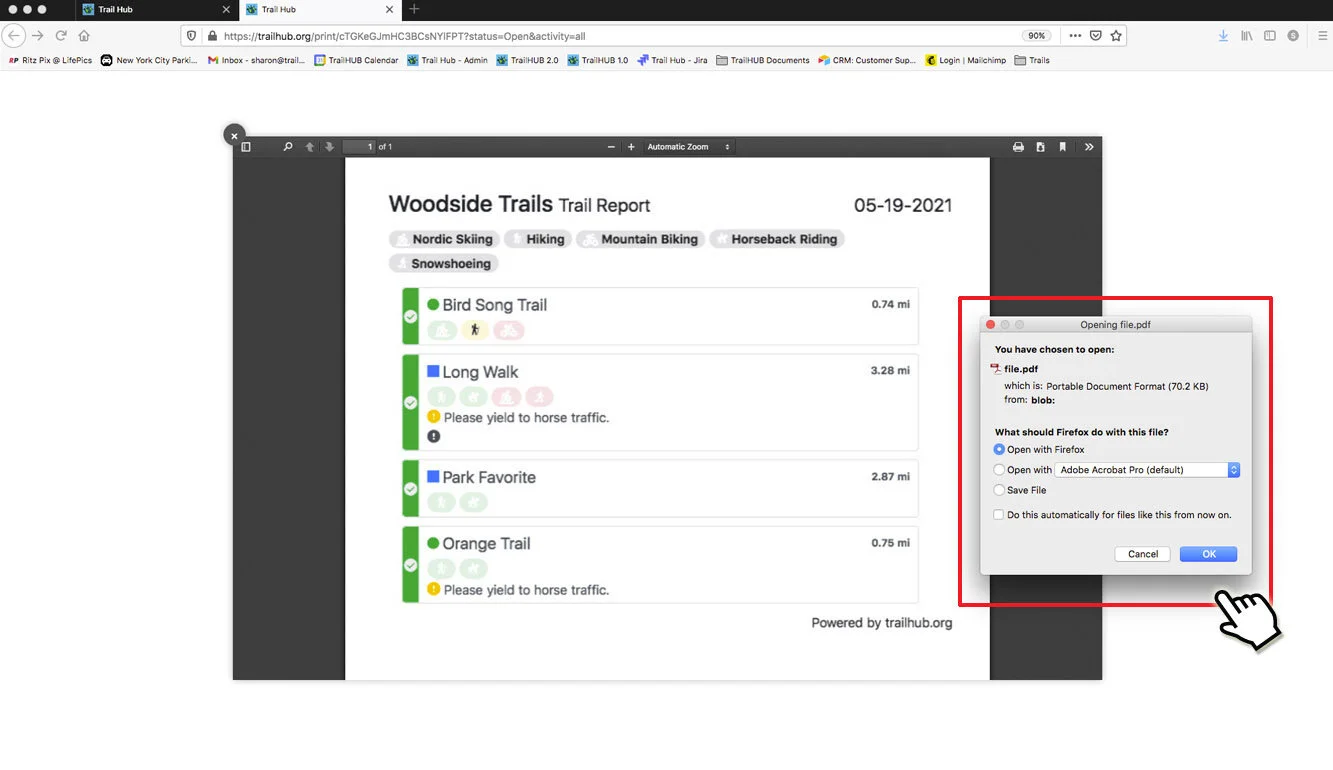Go to the previous PDF page

coord(310,147)
